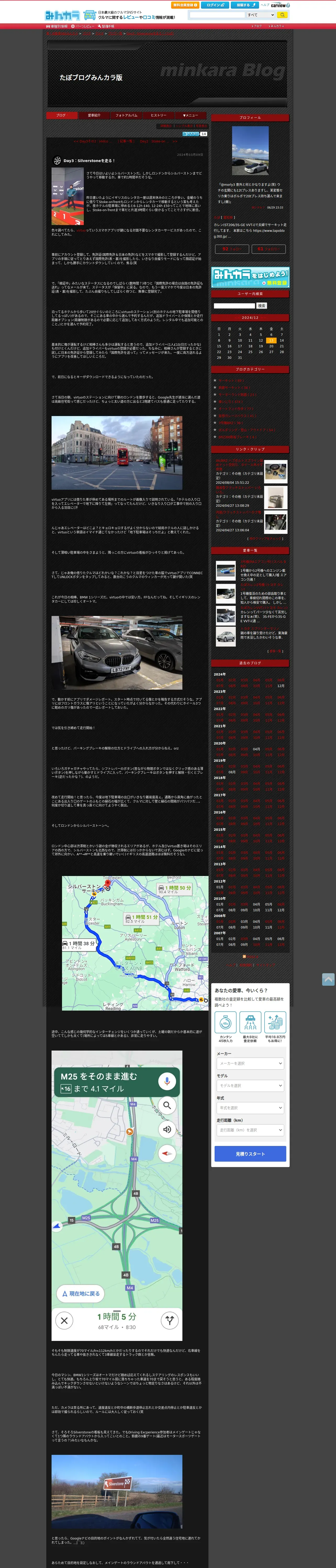Open the Silverstone route map image

pos(135,943)
